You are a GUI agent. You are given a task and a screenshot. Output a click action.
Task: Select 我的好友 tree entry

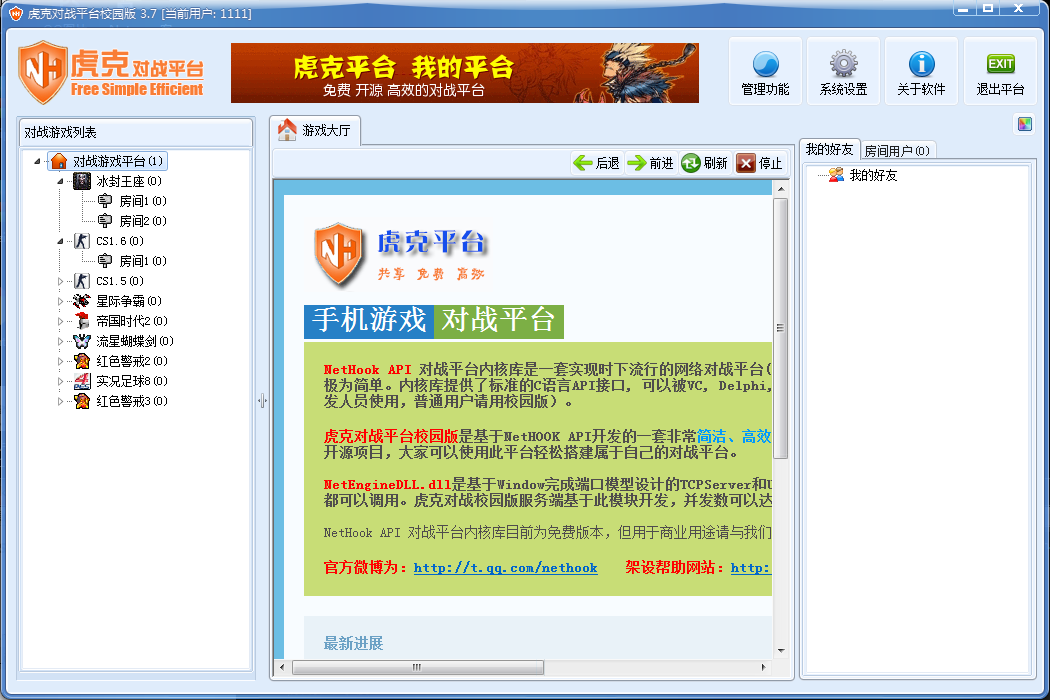click(873, 176)
